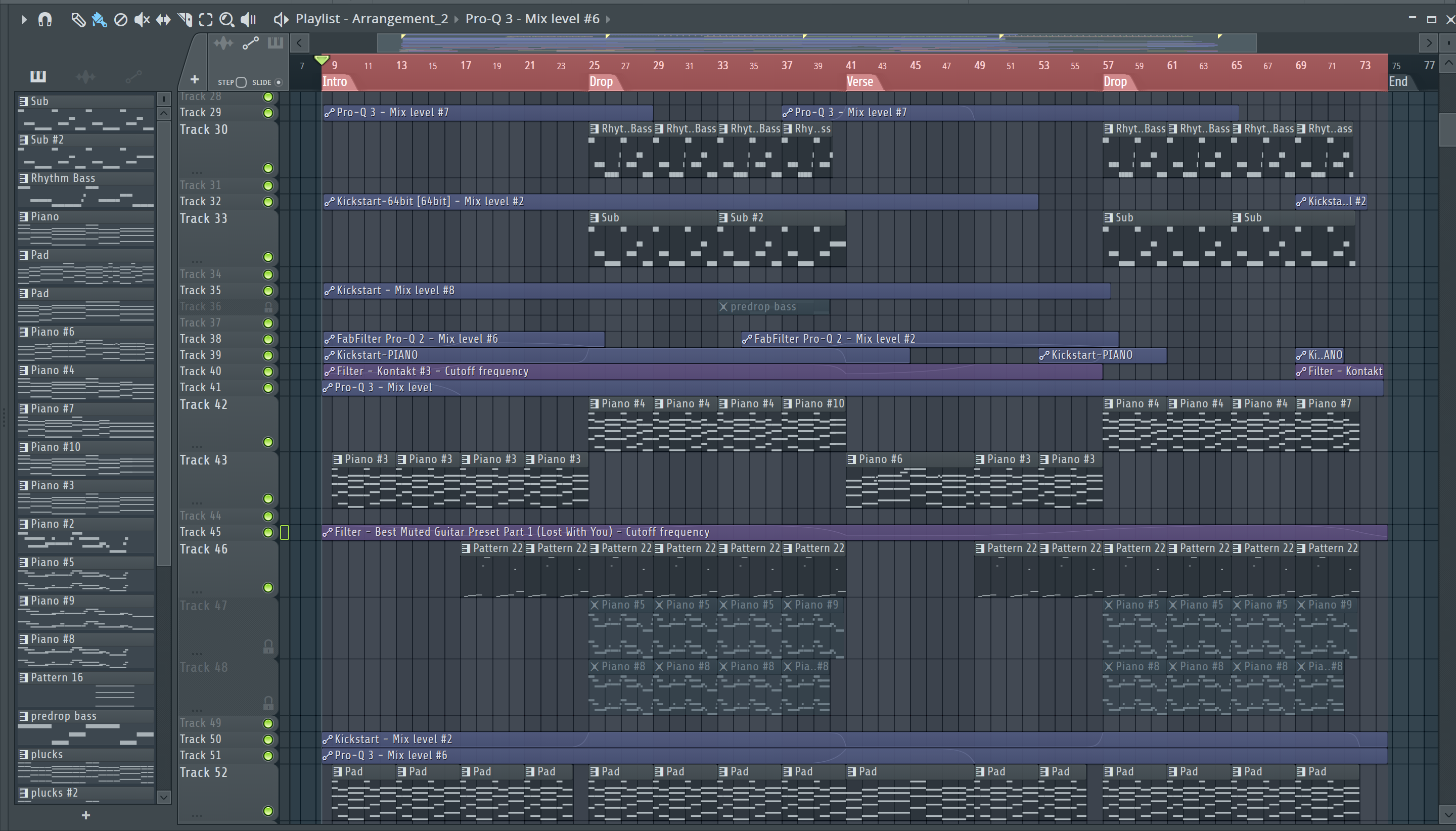This screenshot has height=831, width=1456.
Task: Mute Track 45 via its green indicator
Action: 267,532
